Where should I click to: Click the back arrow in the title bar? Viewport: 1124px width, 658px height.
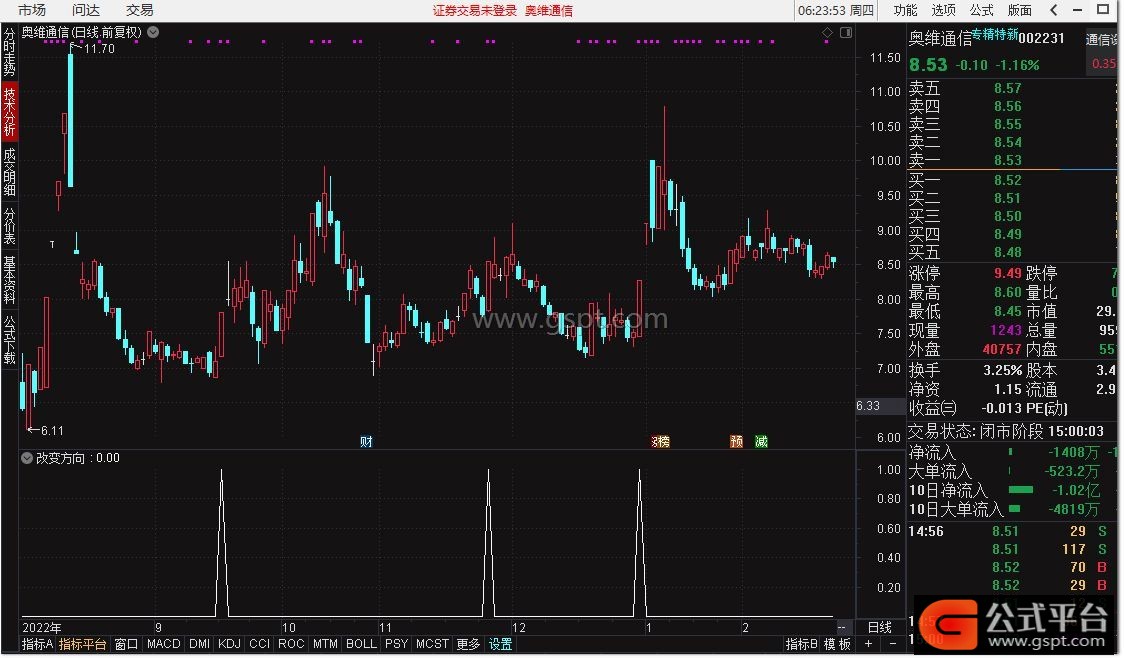(1053, 10)
